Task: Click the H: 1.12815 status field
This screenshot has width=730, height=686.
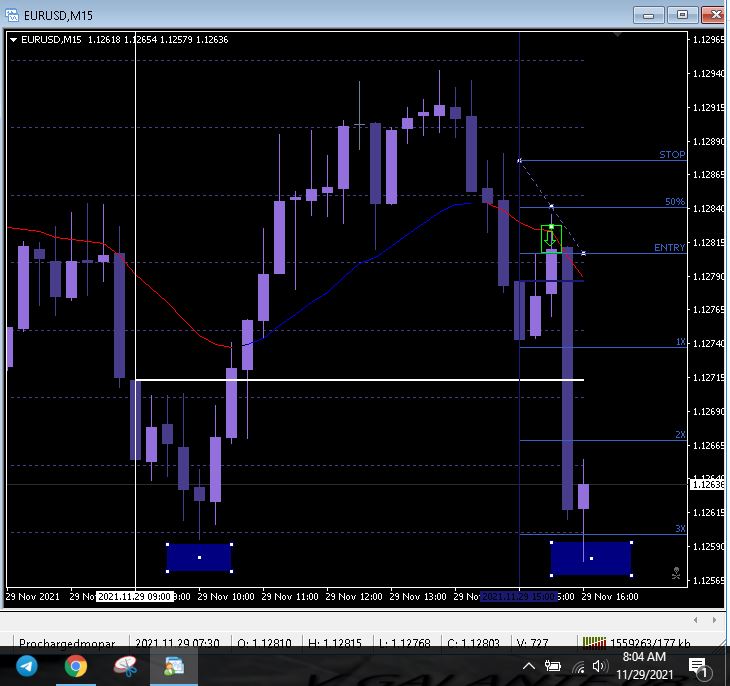Action: coord(335,643)
